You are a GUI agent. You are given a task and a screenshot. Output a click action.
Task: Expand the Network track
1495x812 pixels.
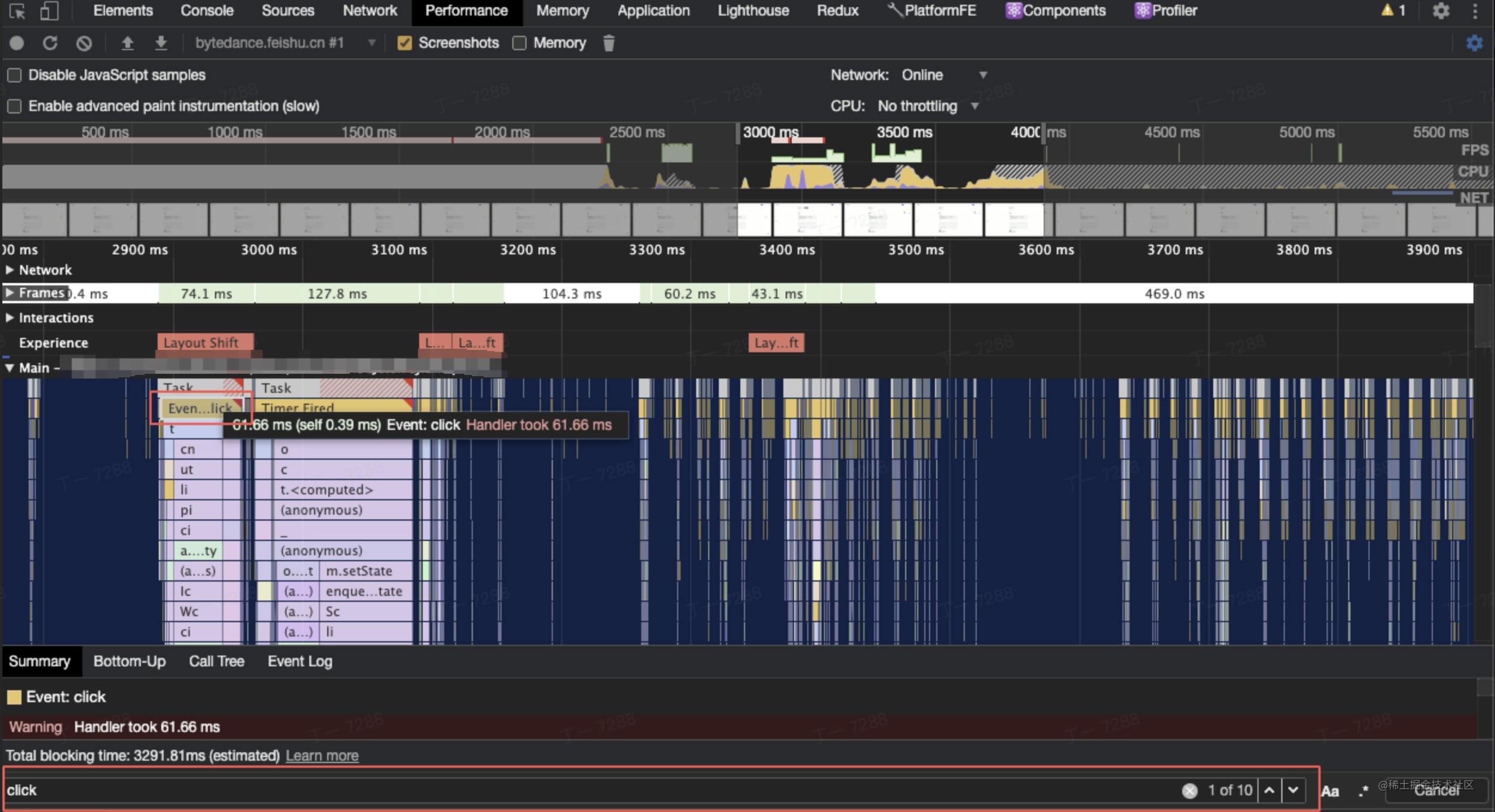click(x=10, y=270)
